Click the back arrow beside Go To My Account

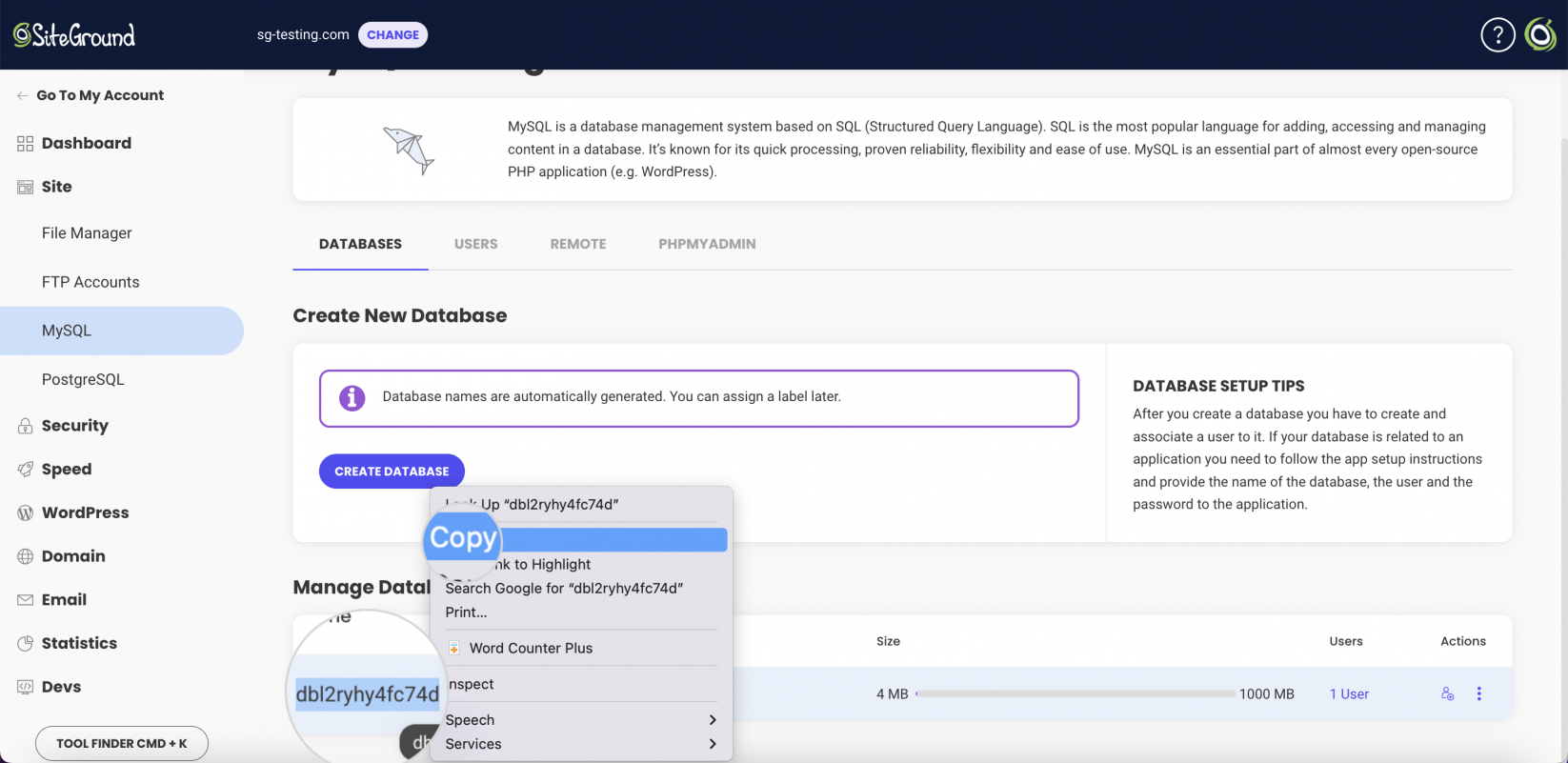click(22, 96)
